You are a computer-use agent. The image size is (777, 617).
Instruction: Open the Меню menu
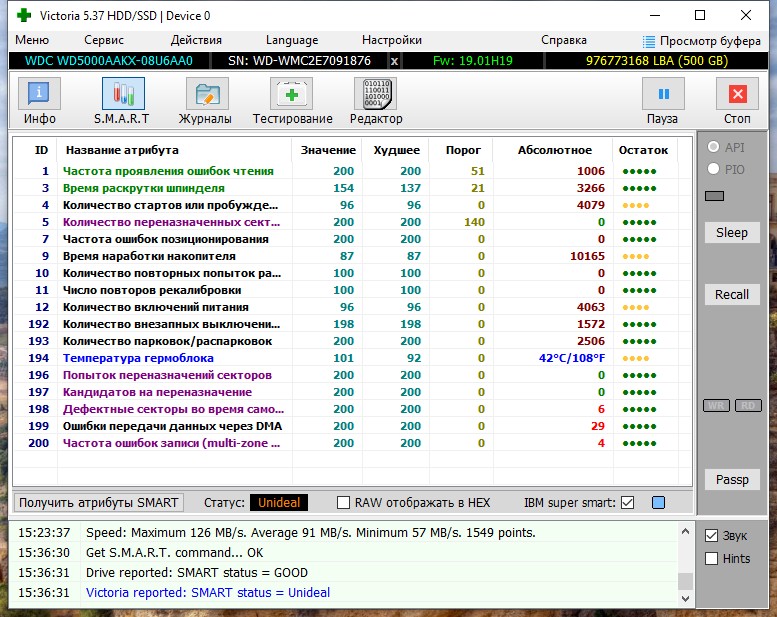tap(32, 40)
